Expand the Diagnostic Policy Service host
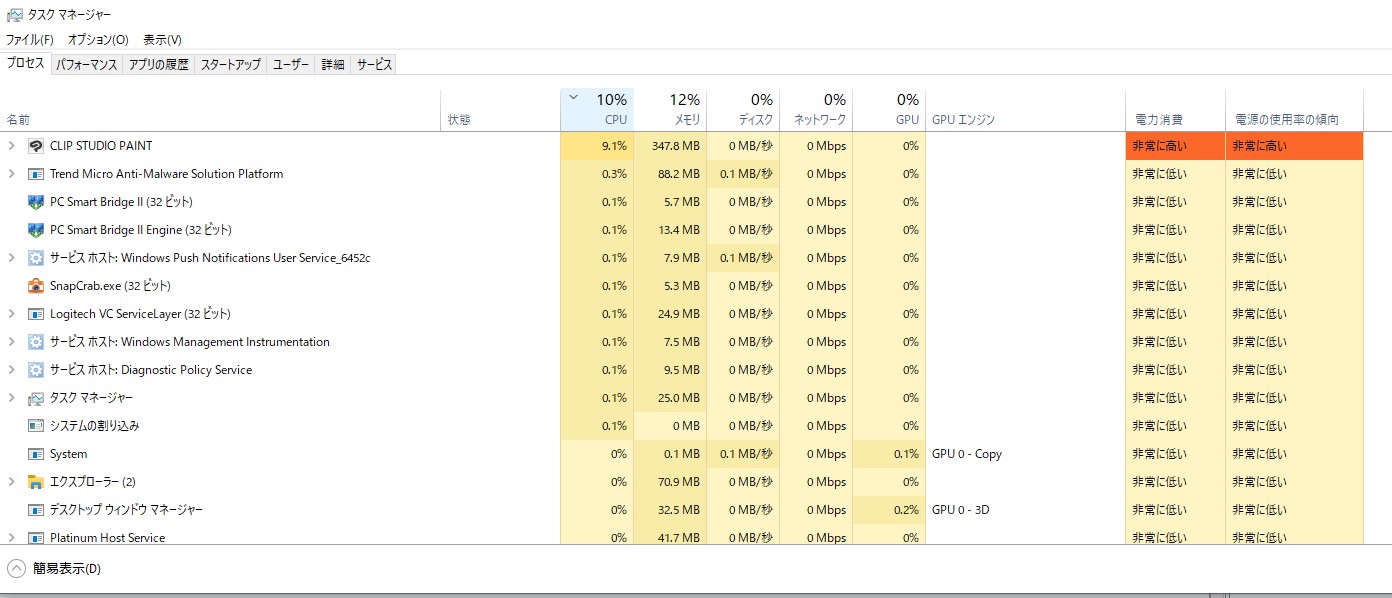Image resolution: width=1392 pixels, height=598 pixels. tap(12, 370)
